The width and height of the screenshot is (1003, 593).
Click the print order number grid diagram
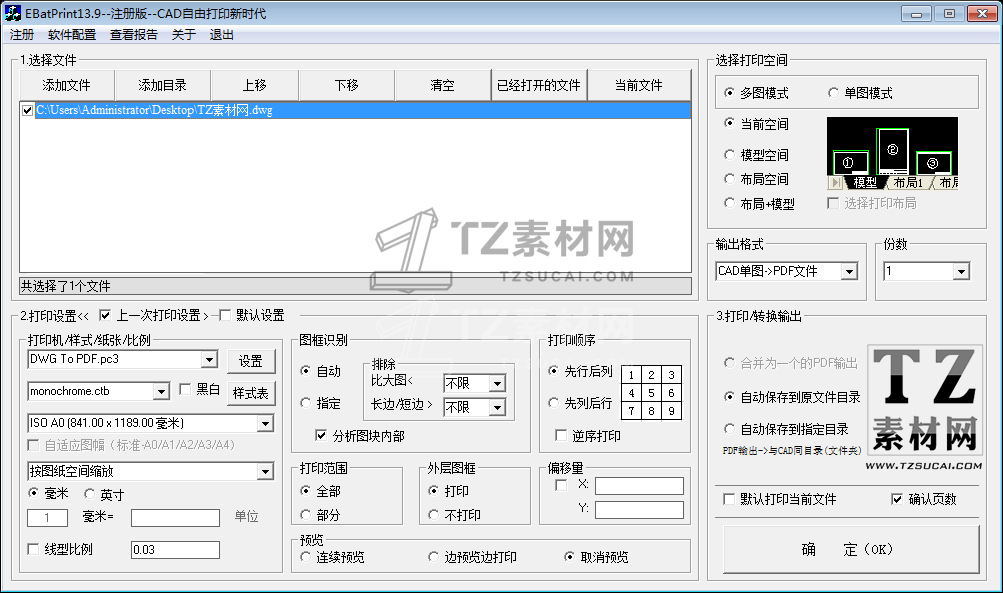click(651, 393)
